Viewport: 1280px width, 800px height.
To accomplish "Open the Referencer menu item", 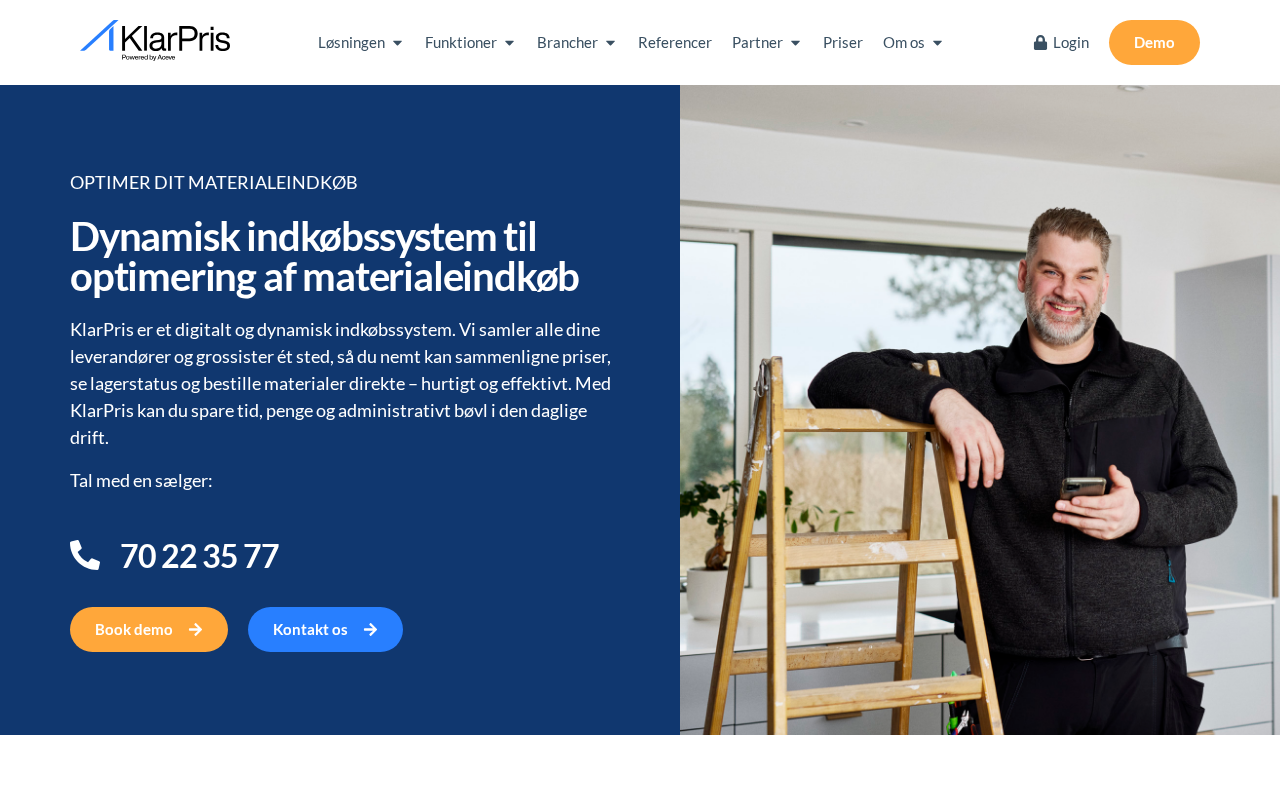I will [x=675, y=42].
